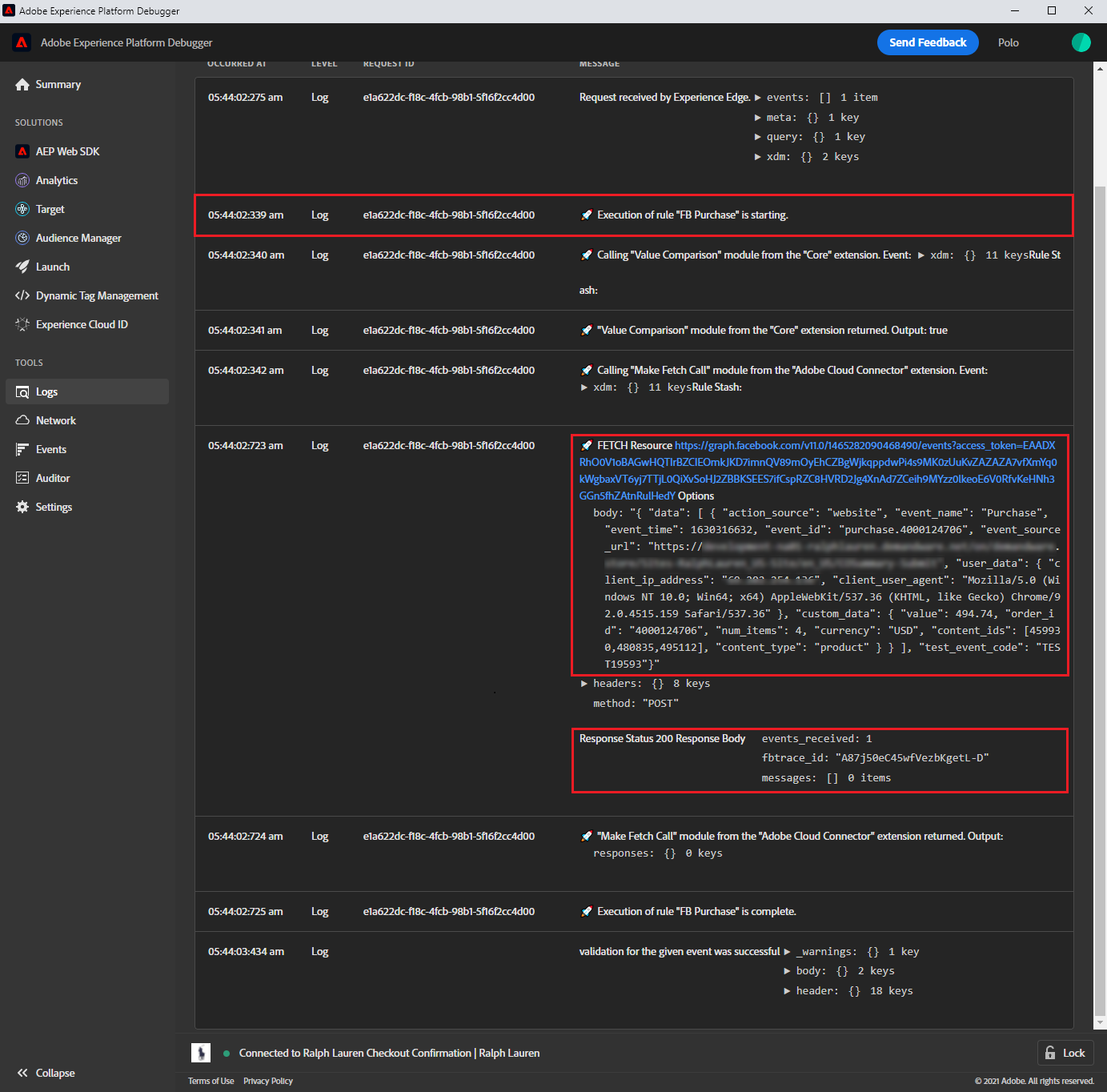The height and width of the screenshot is (1092, 1107).
Task: Click the Settings gear icon
Action: (x=22, y=507)
